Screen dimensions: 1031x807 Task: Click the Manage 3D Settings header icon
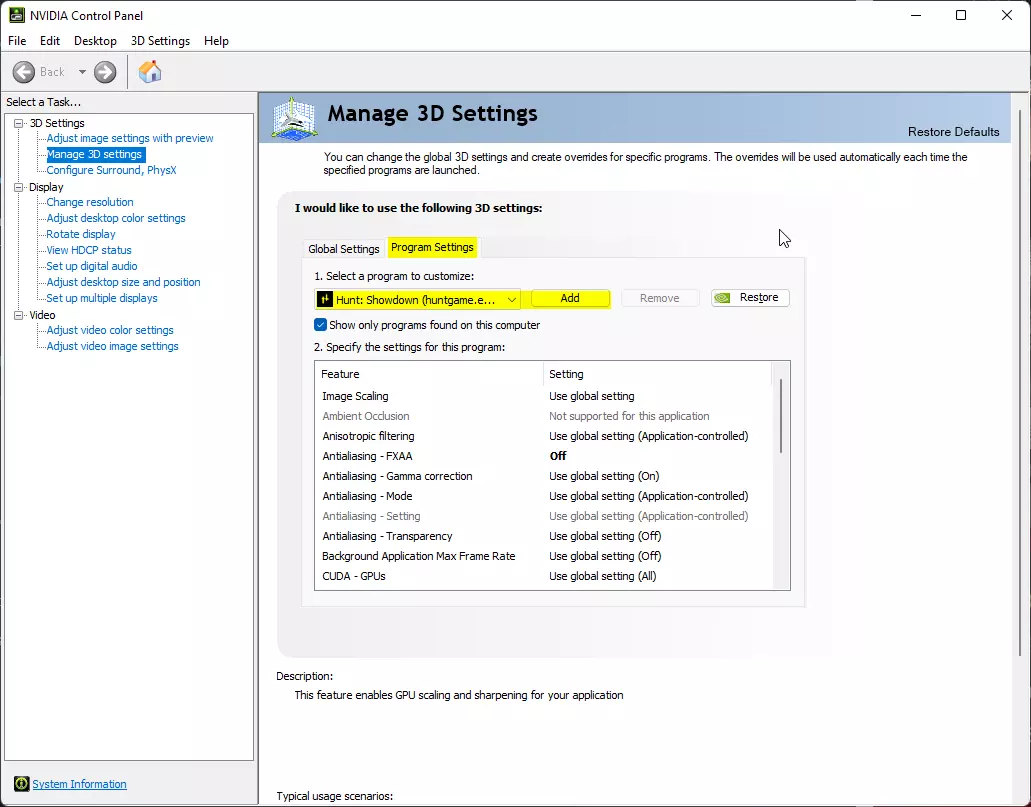295,118
